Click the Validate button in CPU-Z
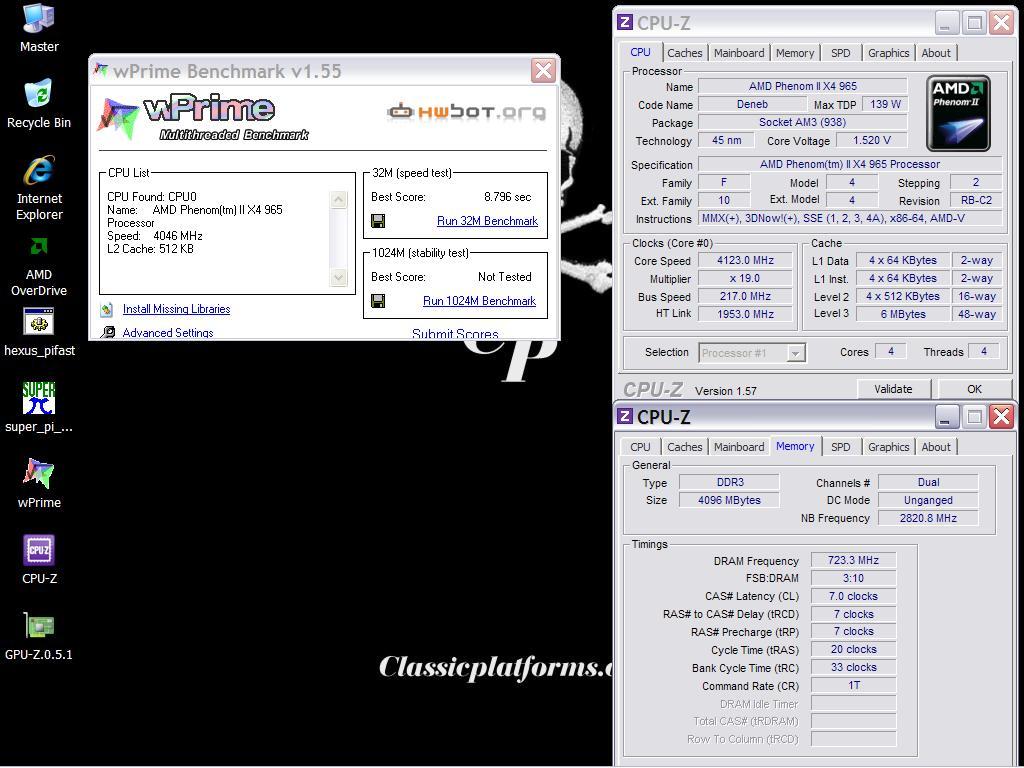The width and height of the screenshot is (1024, 768). click(x=893, y=389)
